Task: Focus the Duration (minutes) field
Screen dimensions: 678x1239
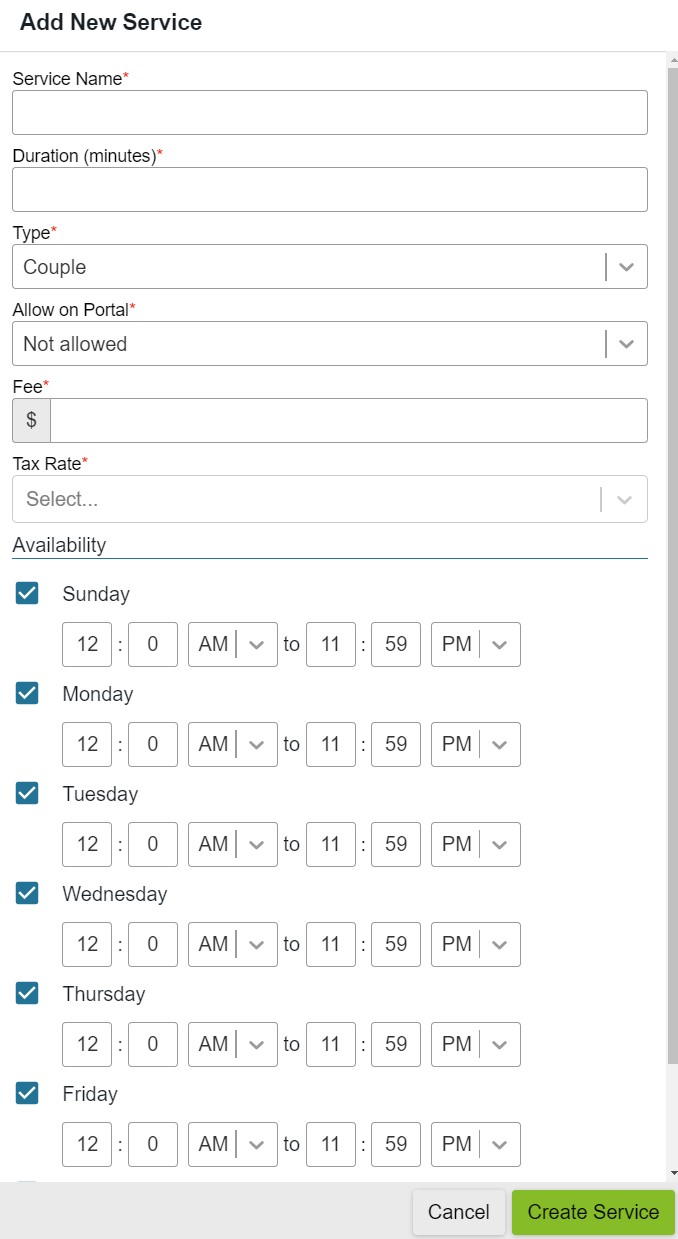Action: click(x=329, y=189)
